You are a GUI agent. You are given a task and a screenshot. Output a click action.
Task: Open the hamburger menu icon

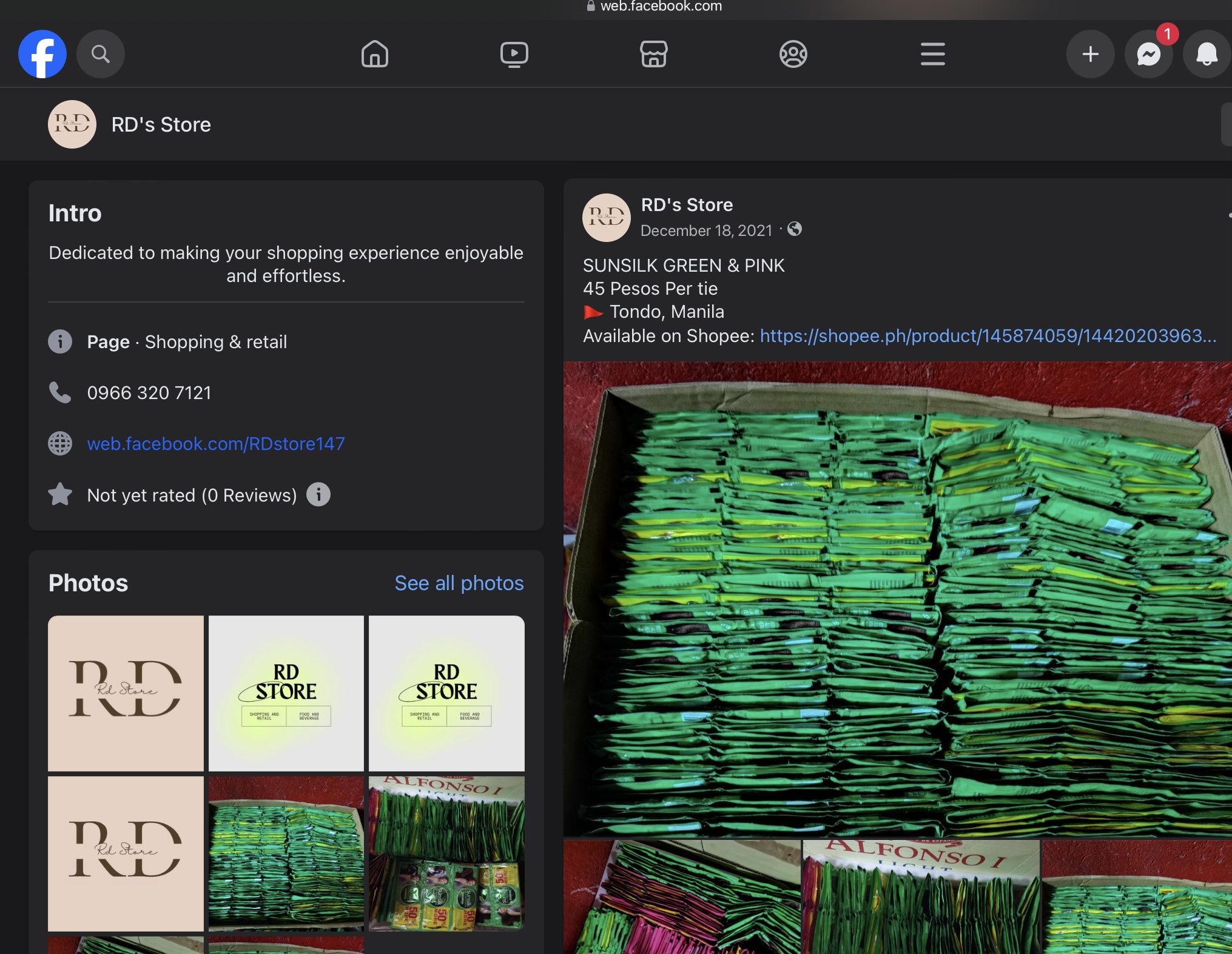tap(932, 54)
